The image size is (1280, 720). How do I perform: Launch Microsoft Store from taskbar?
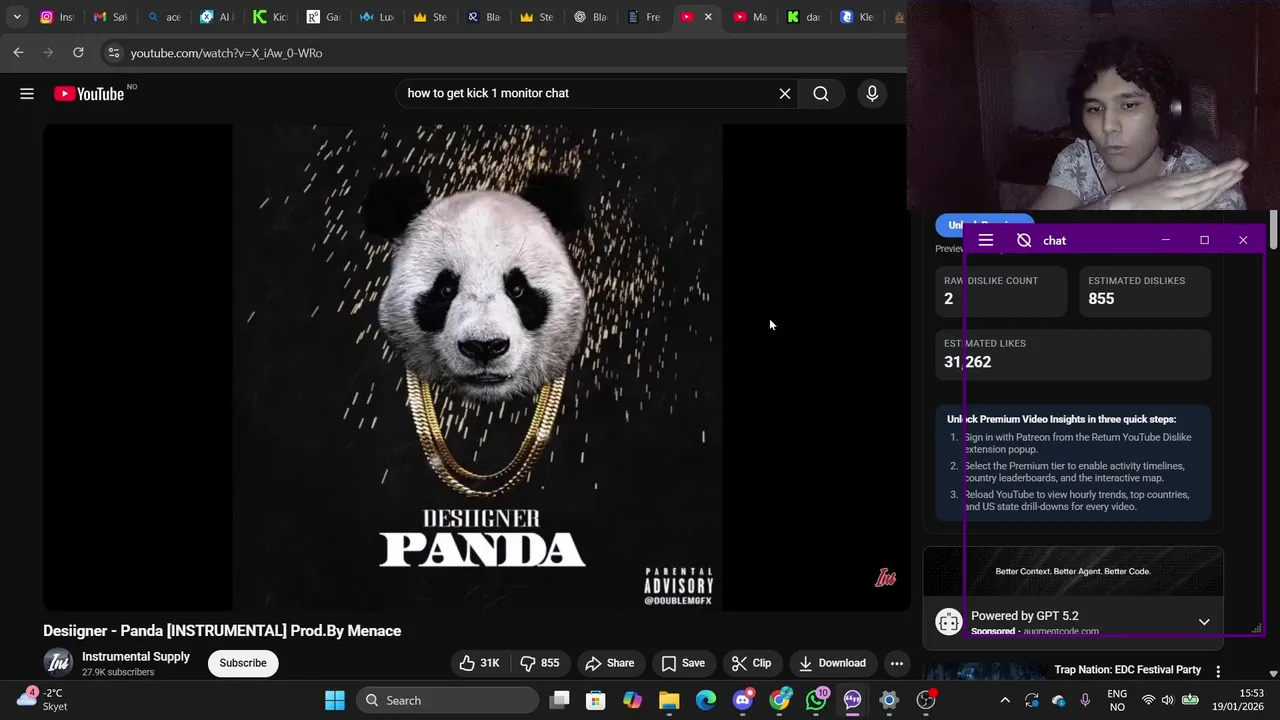click(x=596, y=700)
